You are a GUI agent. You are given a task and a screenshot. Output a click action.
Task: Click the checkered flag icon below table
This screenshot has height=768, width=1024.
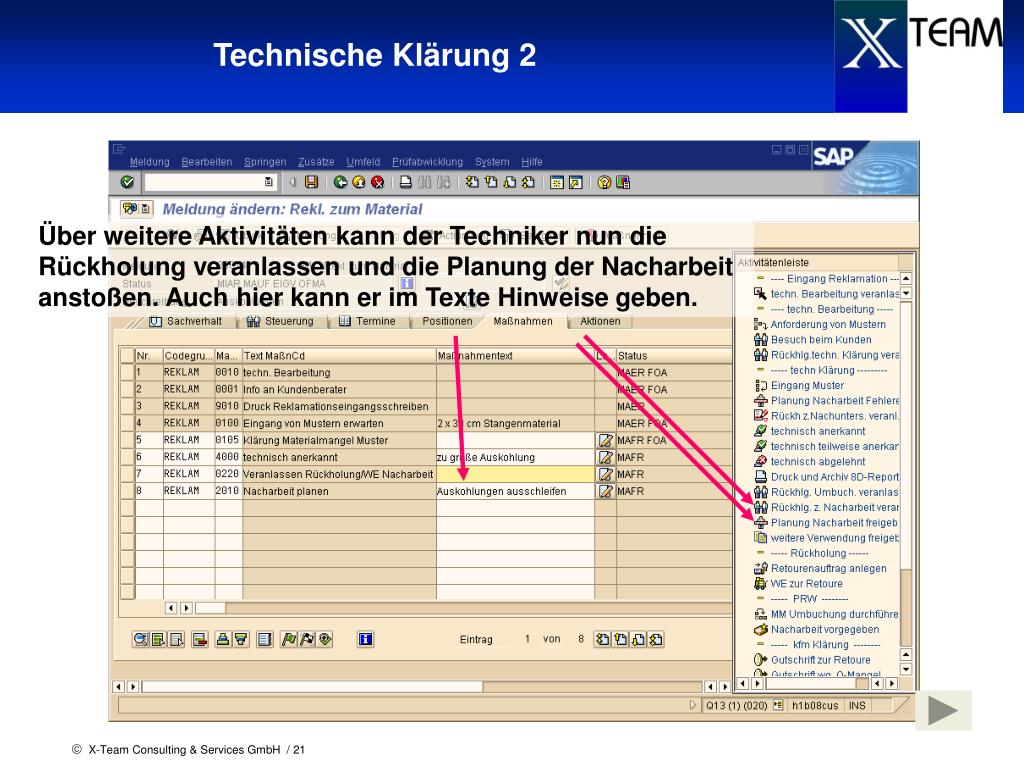coord(306,639)
